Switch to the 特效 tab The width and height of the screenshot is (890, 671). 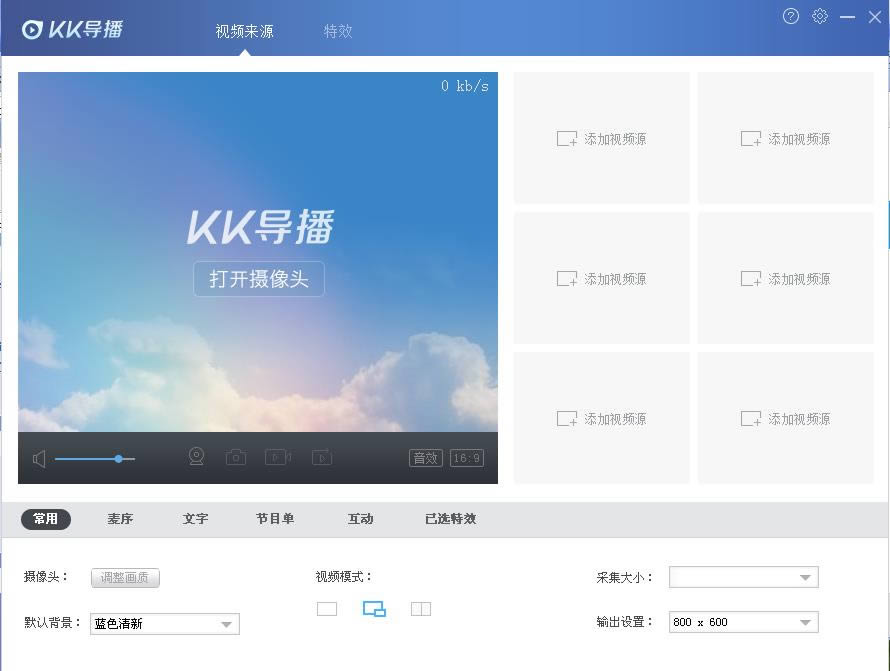338,31
